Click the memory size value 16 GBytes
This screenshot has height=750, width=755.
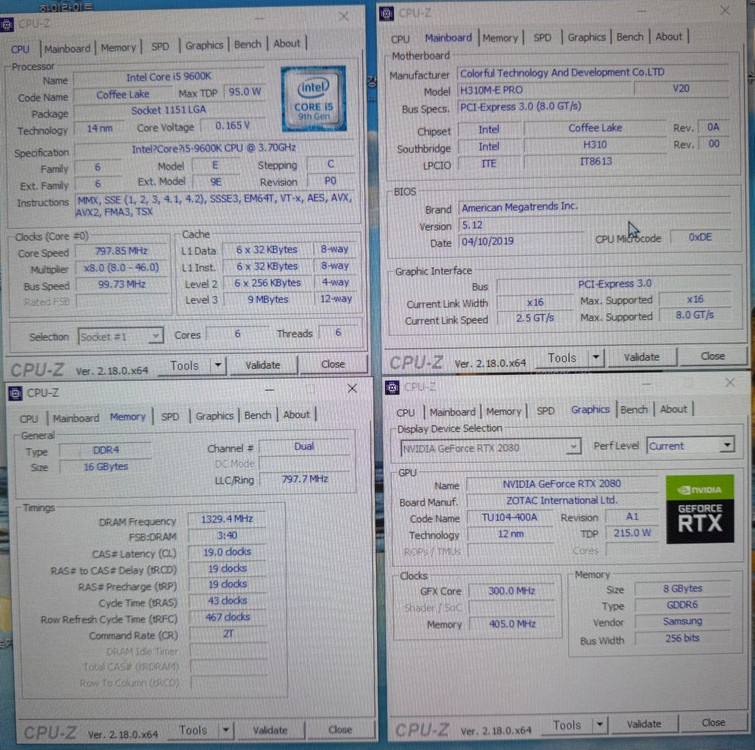106,466
